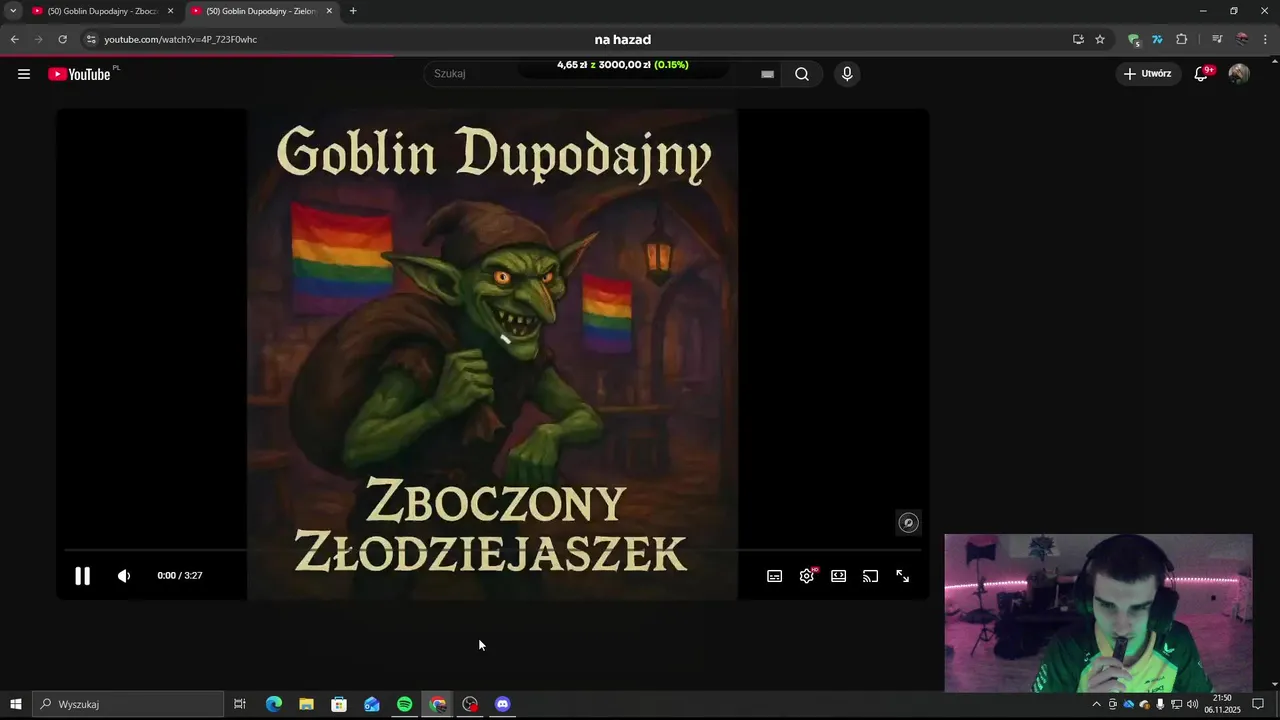Click the microphone tray icon
This screenshot has width=1280, height=720.
coord(1160,705)
